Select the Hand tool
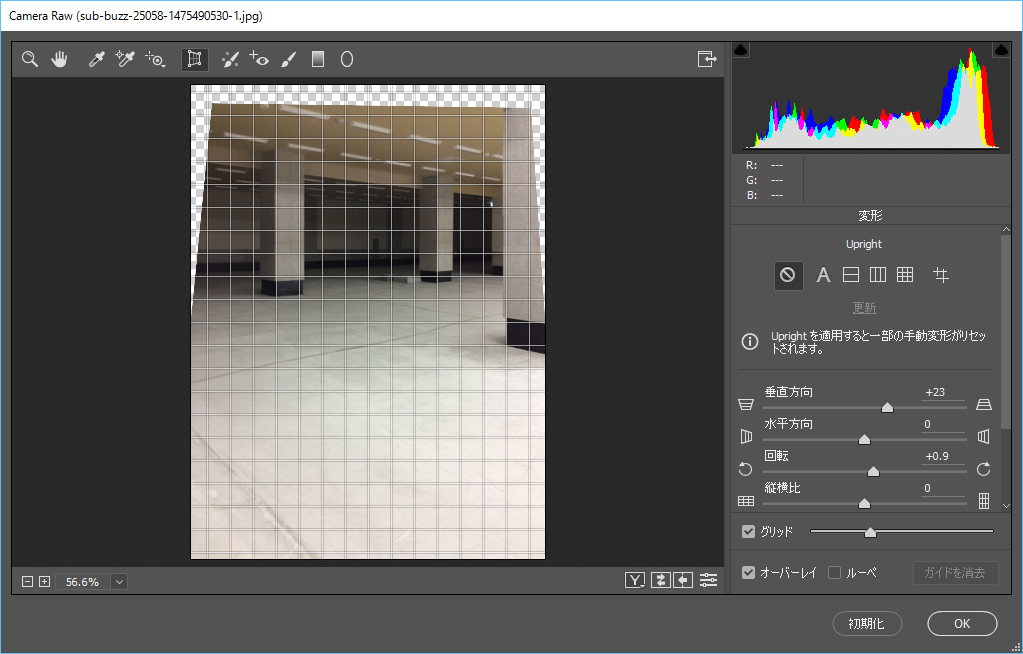Image resolution: width=1023 pixels, height=654 pixels. click(x=59, y=59)
